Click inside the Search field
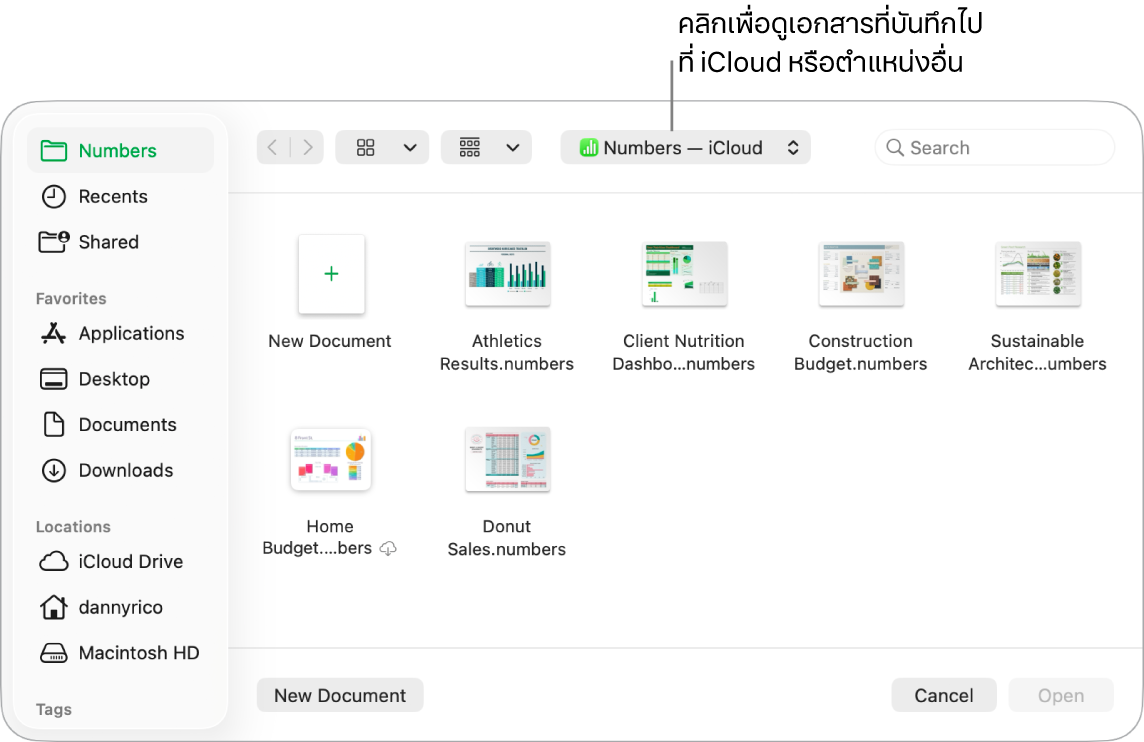 tap(994, 147)
